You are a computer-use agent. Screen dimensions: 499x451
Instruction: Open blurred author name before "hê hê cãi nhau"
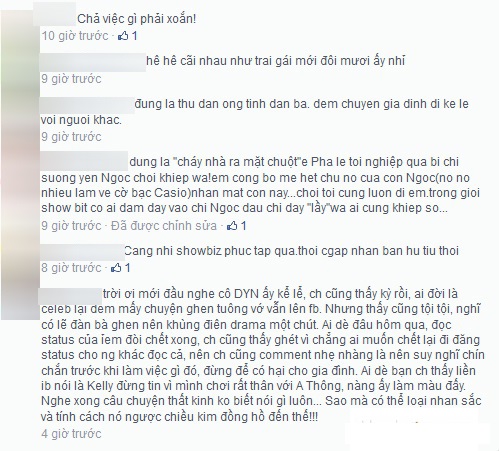(x=93, y=62)
